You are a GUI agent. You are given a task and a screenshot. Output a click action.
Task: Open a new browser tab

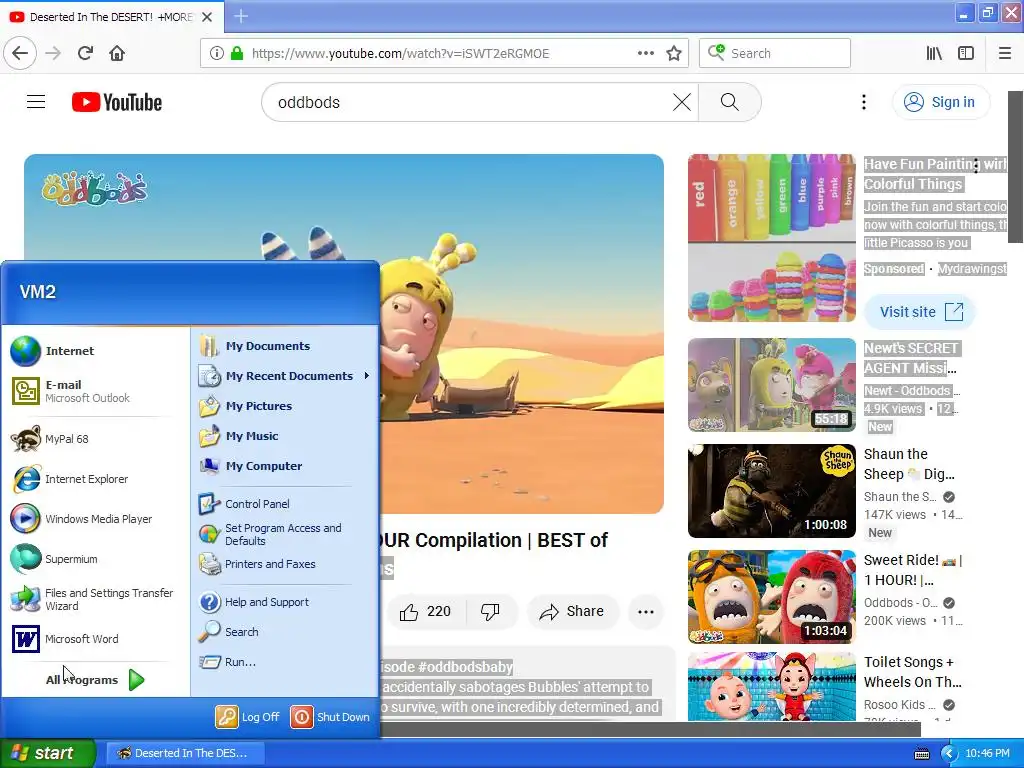240,16
